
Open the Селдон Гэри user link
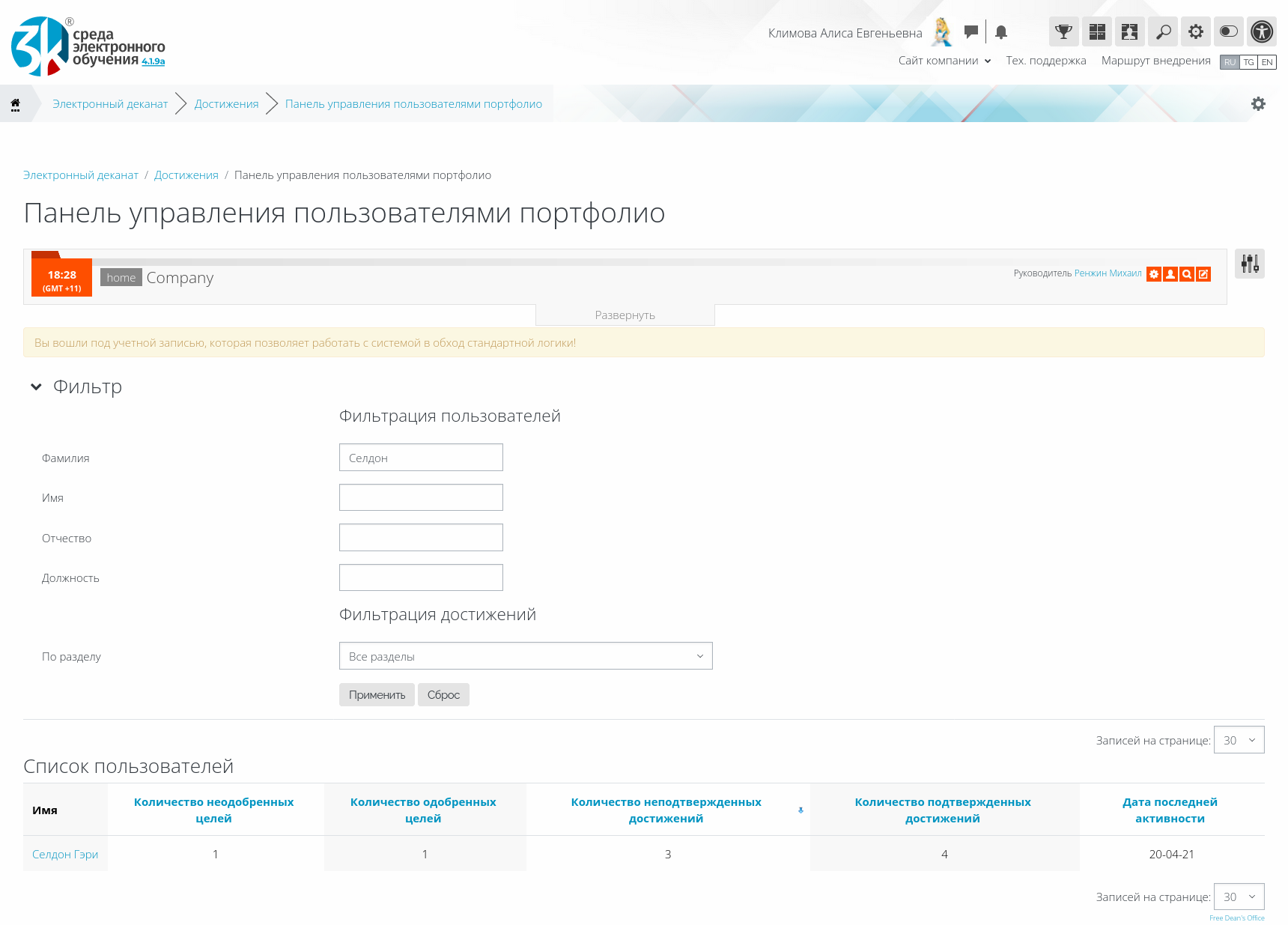pyautogui.click(x=65, y=855)
